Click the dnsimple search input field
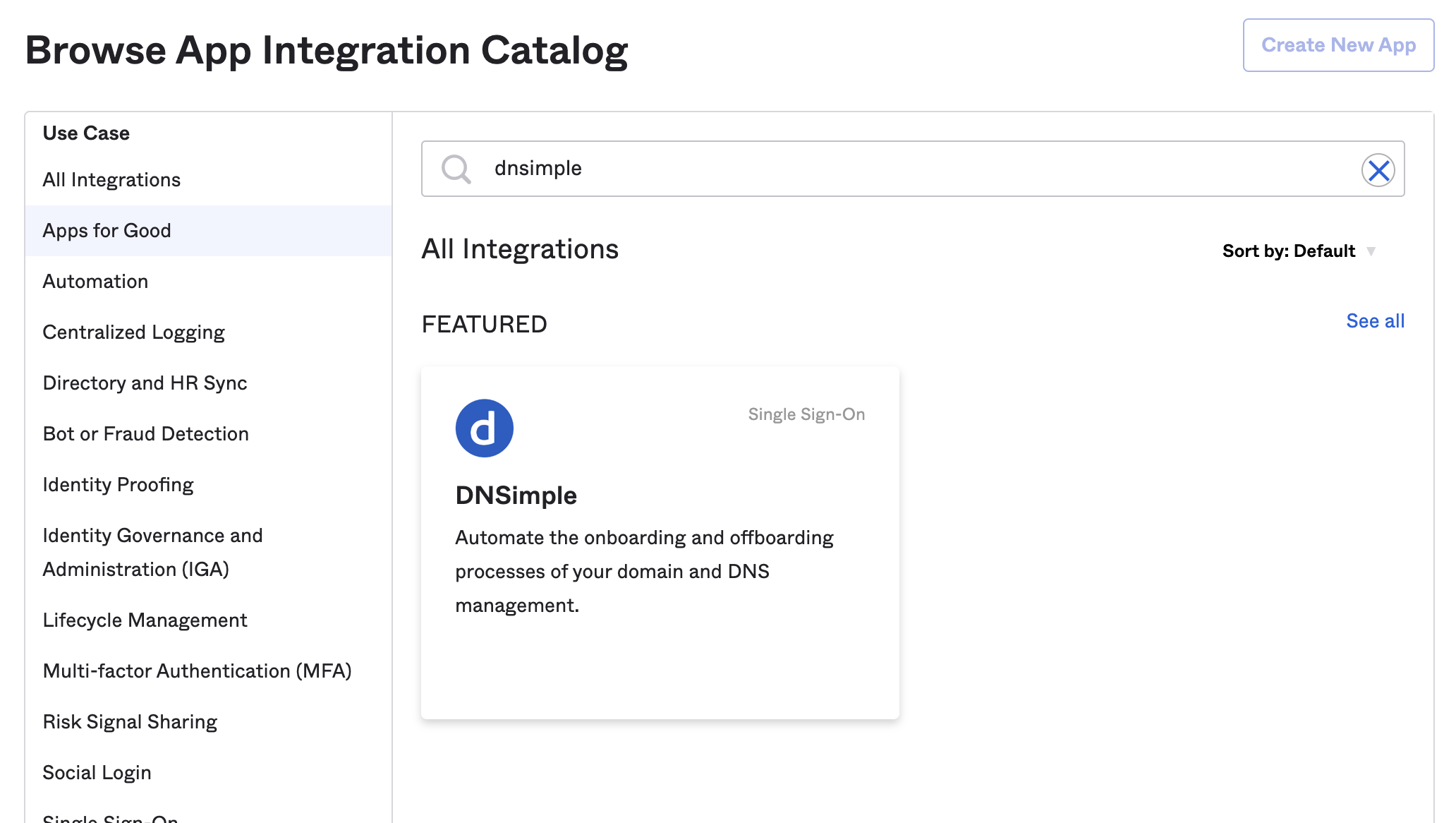Screen dimensions: 1456x823 pos(913,169)
